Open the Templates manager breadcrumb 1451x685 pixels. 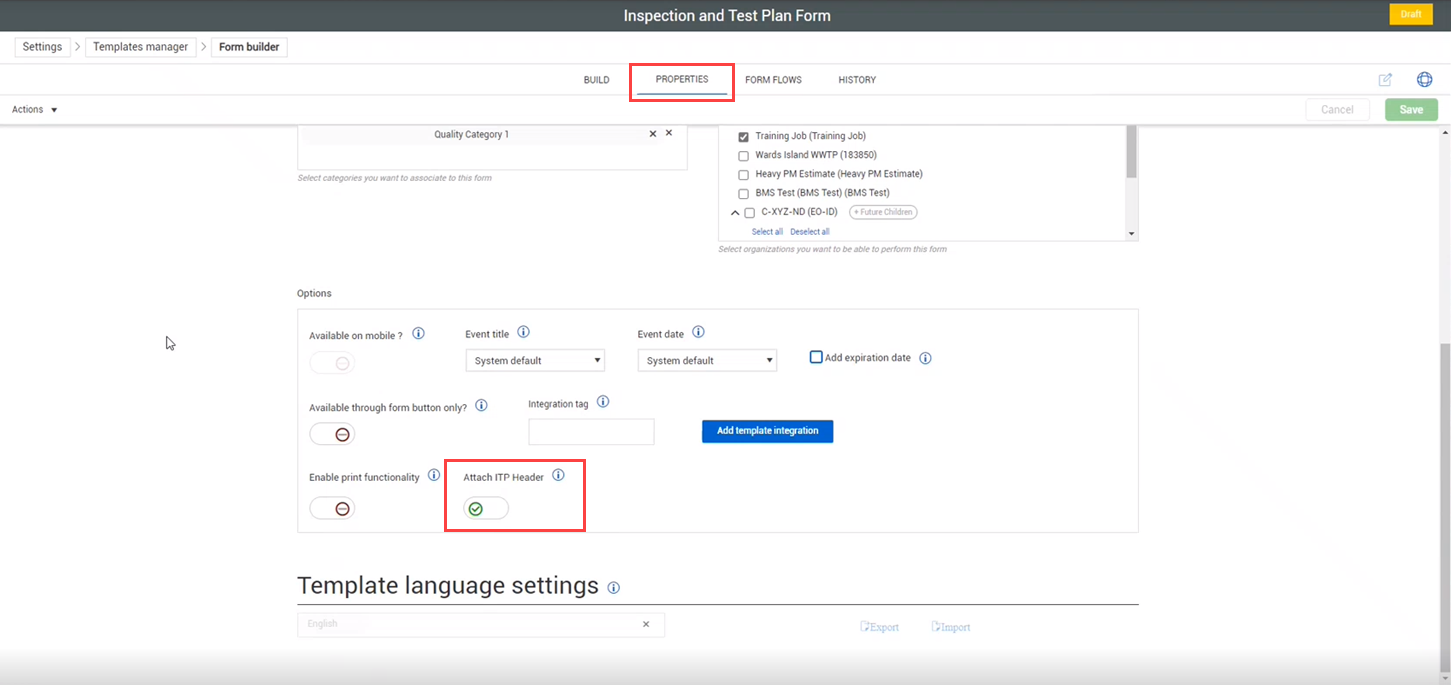(140, 46)
